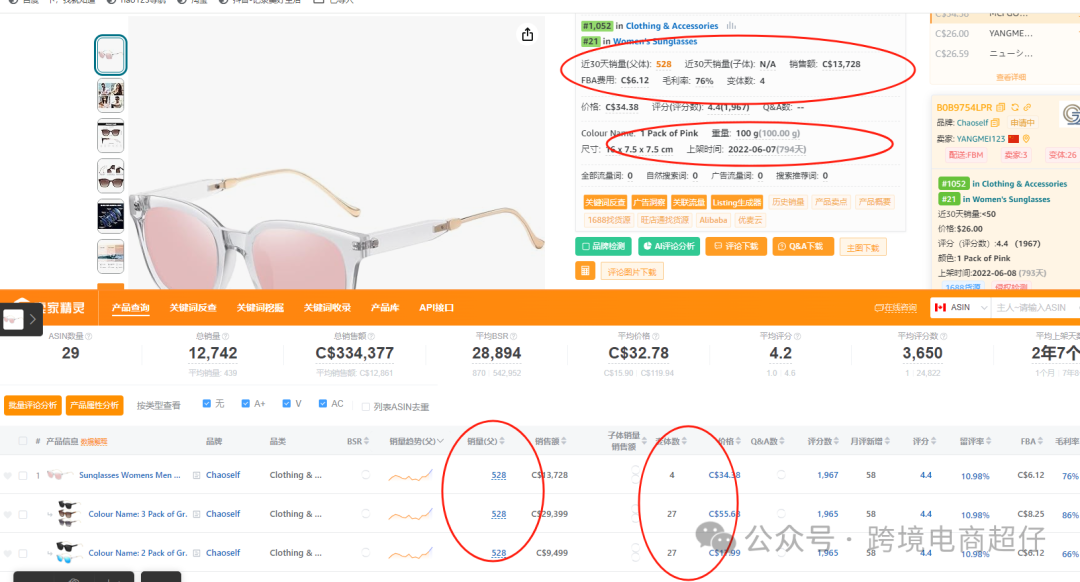The width and height of the screenshot is (1080, 582).
Task: Open sales trend sparkline in 3 Pack row
Action: point(410,515)
